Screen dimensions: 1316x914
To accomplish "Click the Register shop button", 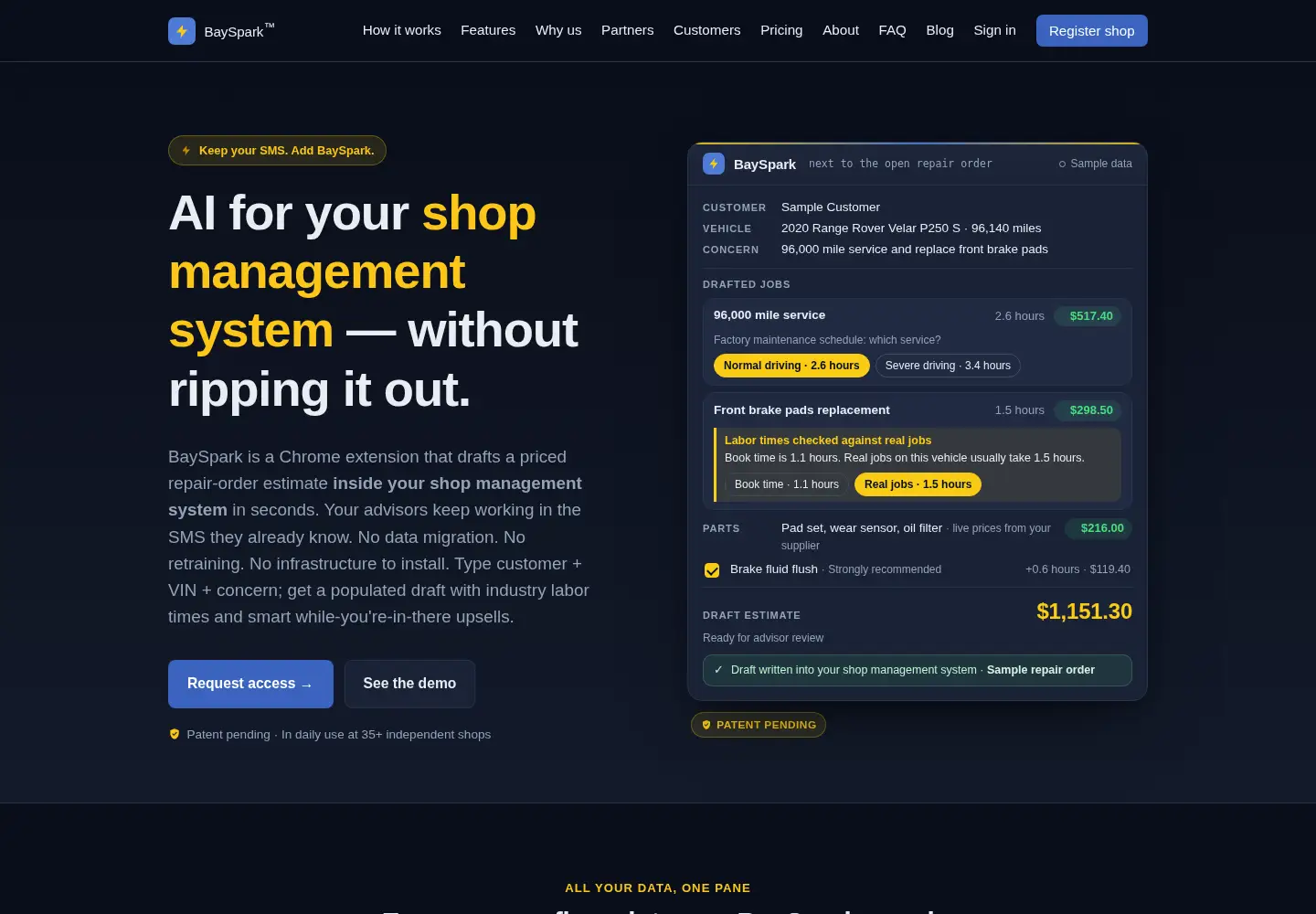I will pos(1092,31).
